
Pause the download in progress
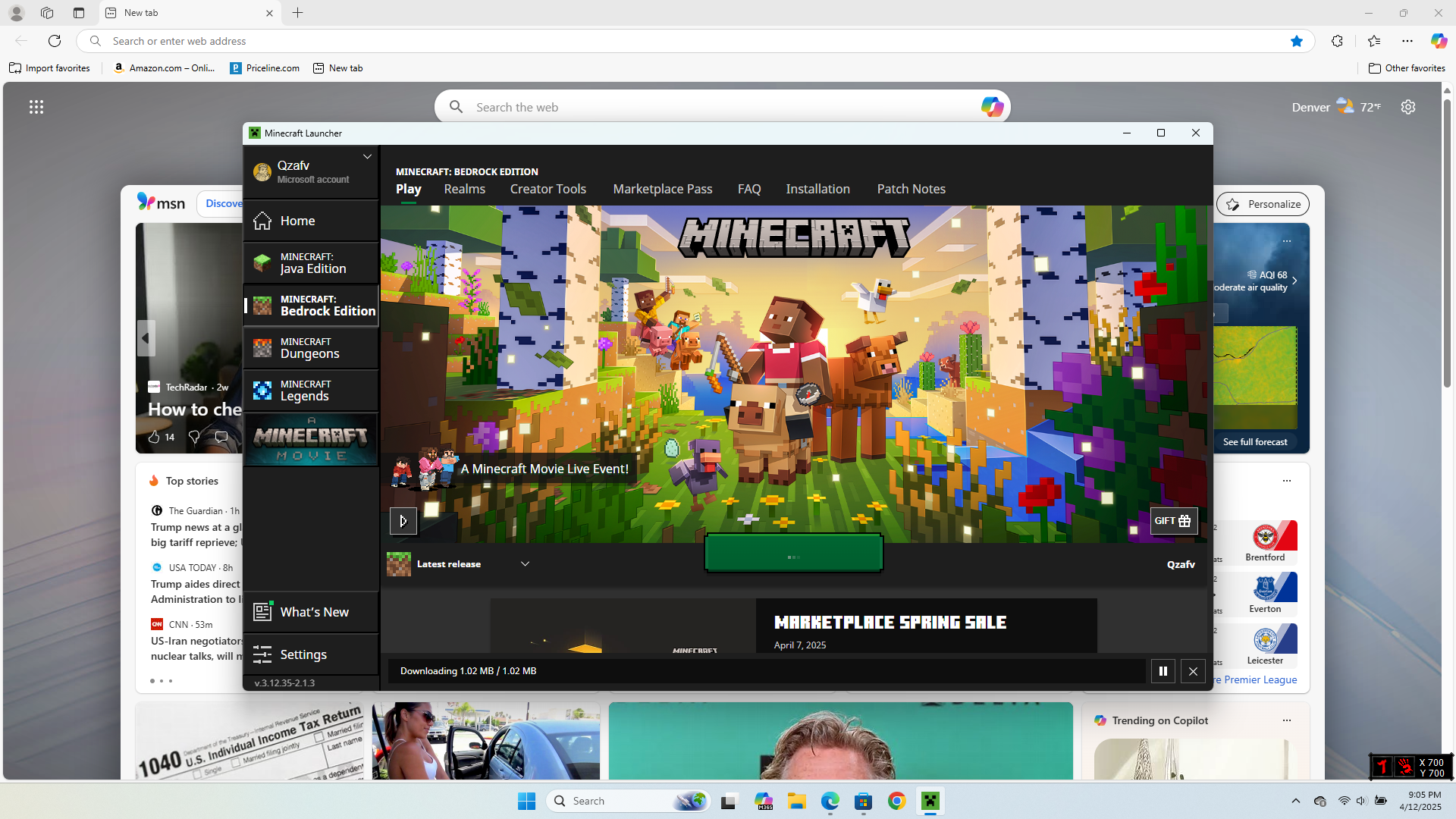1163,671
